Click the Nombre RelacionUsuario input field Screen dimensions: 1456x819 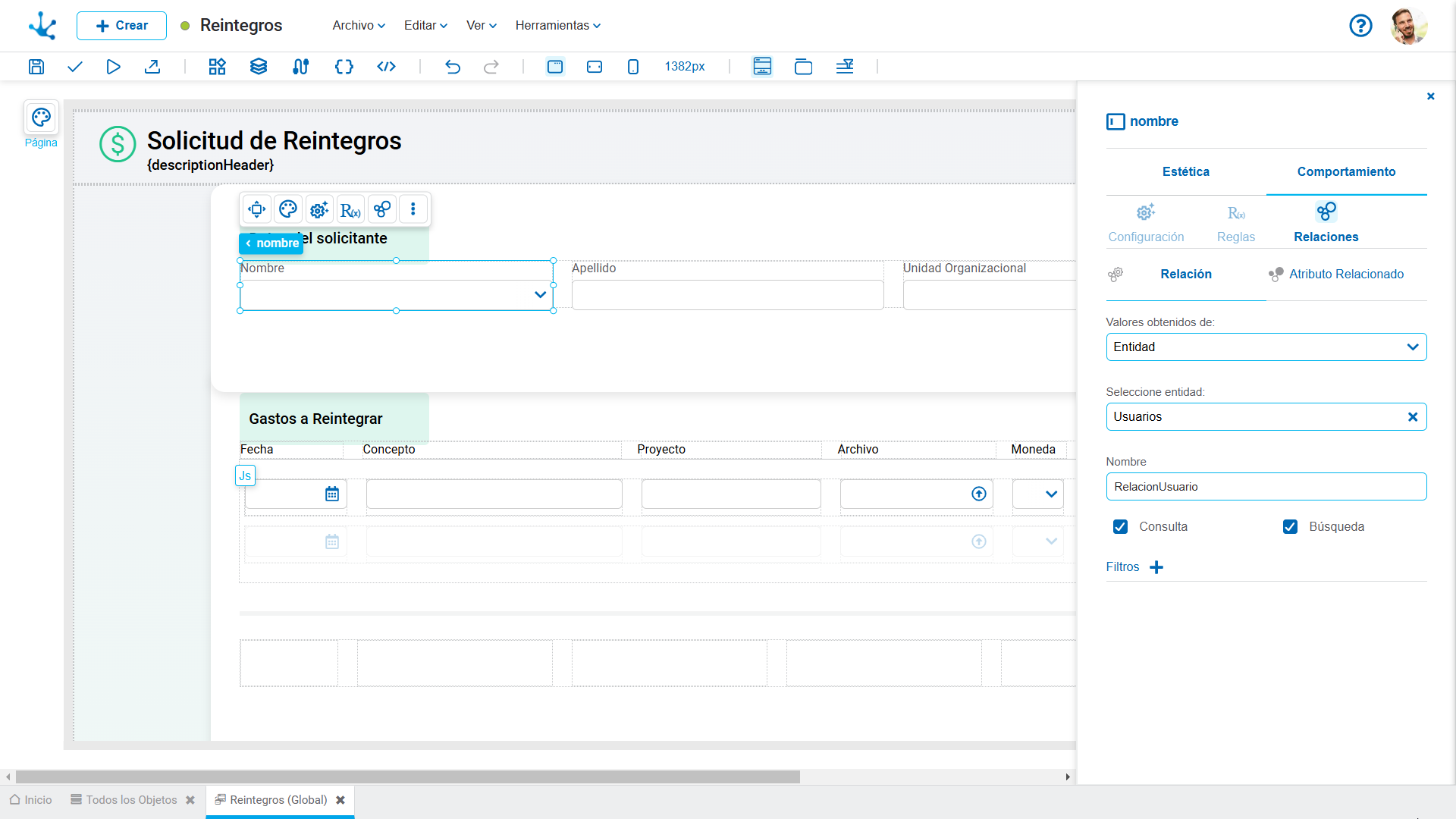[x=1266, y=487]
